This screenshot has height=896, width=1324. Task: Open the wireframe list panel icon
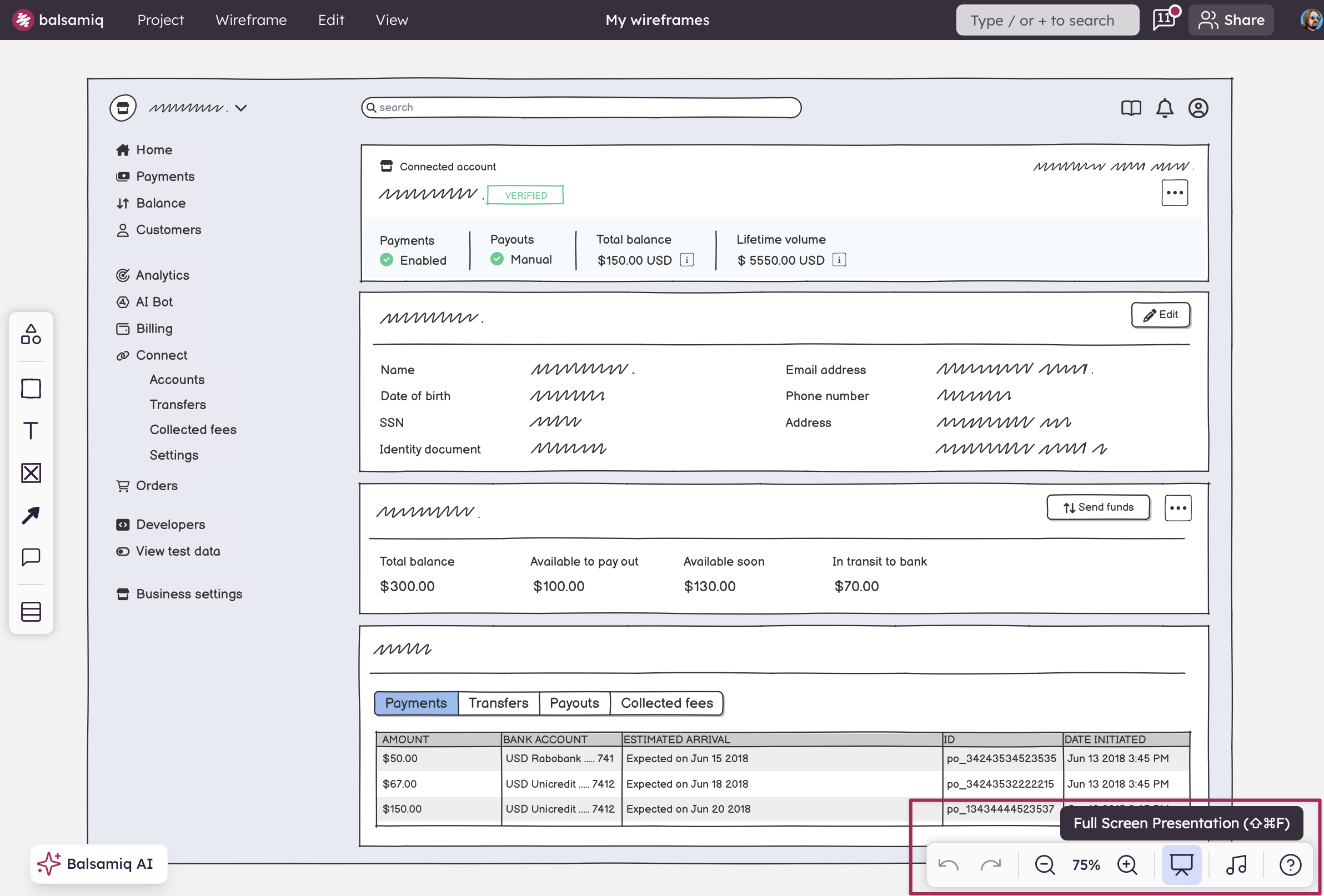[31, 612]
